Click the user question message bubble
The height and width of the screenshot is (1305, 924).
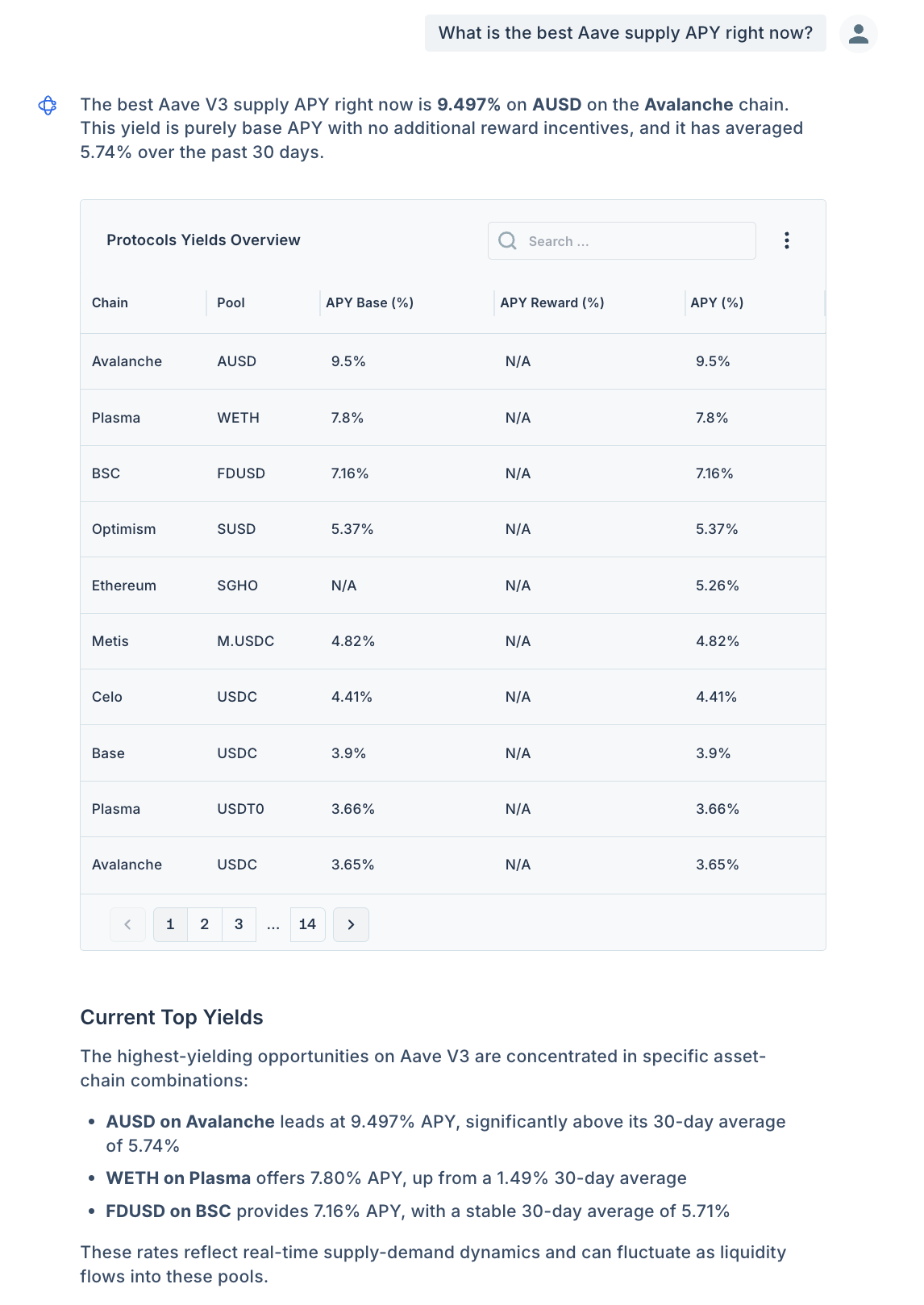[625, 33]
